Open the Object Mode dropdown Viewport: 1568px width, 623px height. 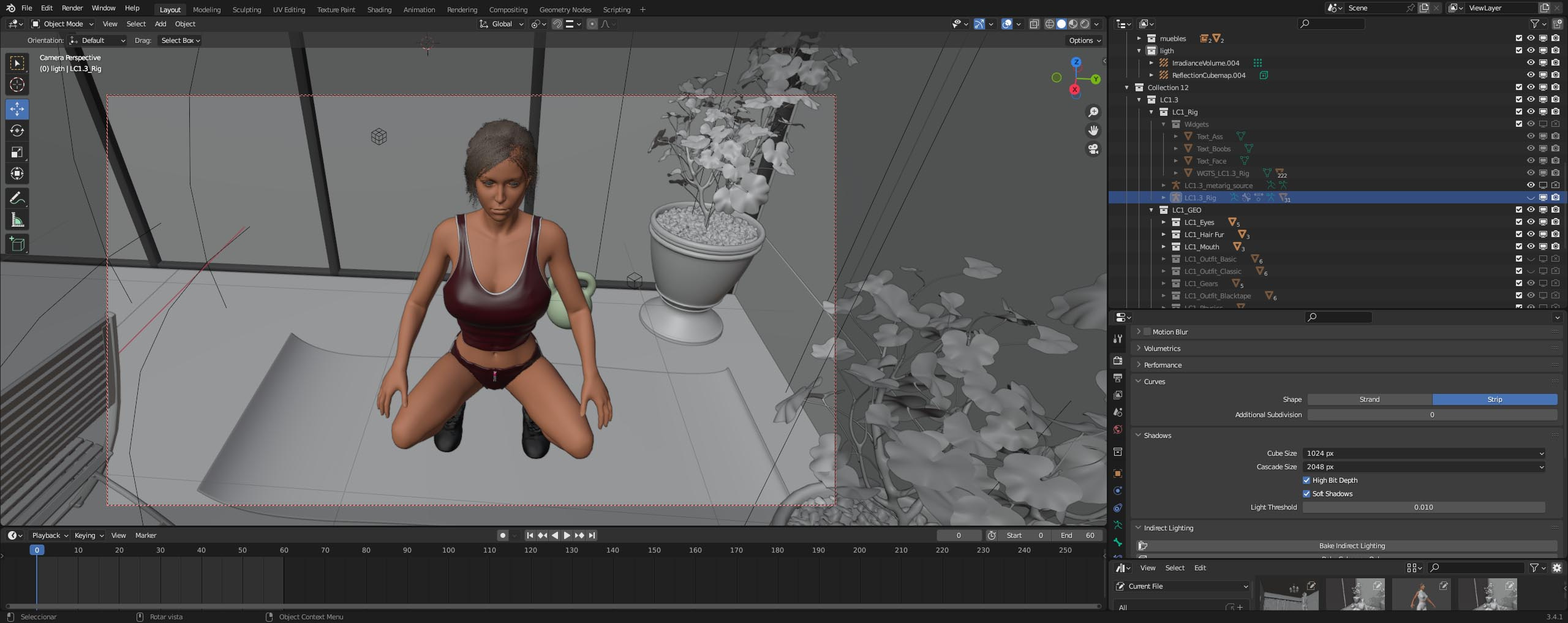pos(62,24)
